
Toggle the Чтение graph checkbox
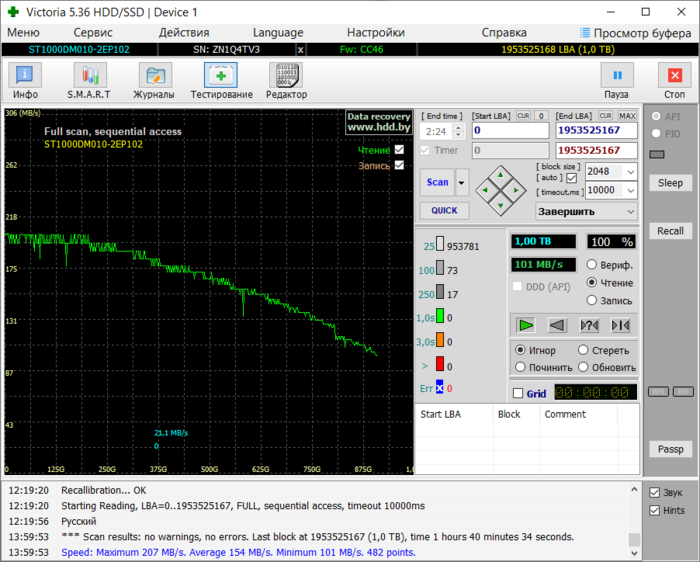pyautogui.click(x=400, y=150)
